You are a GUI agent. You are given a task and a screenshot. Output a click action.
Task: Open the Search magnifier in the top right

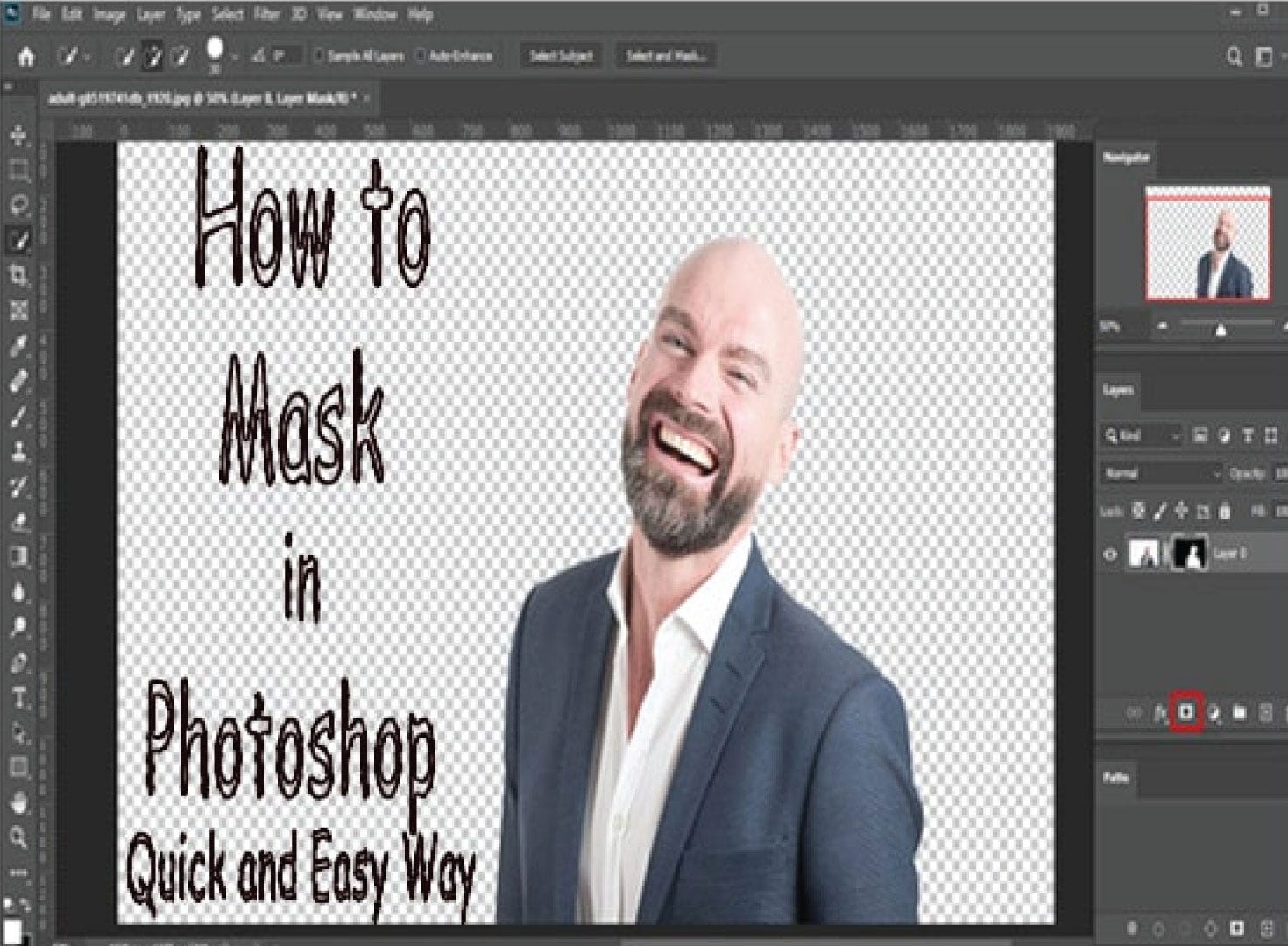1234,57
